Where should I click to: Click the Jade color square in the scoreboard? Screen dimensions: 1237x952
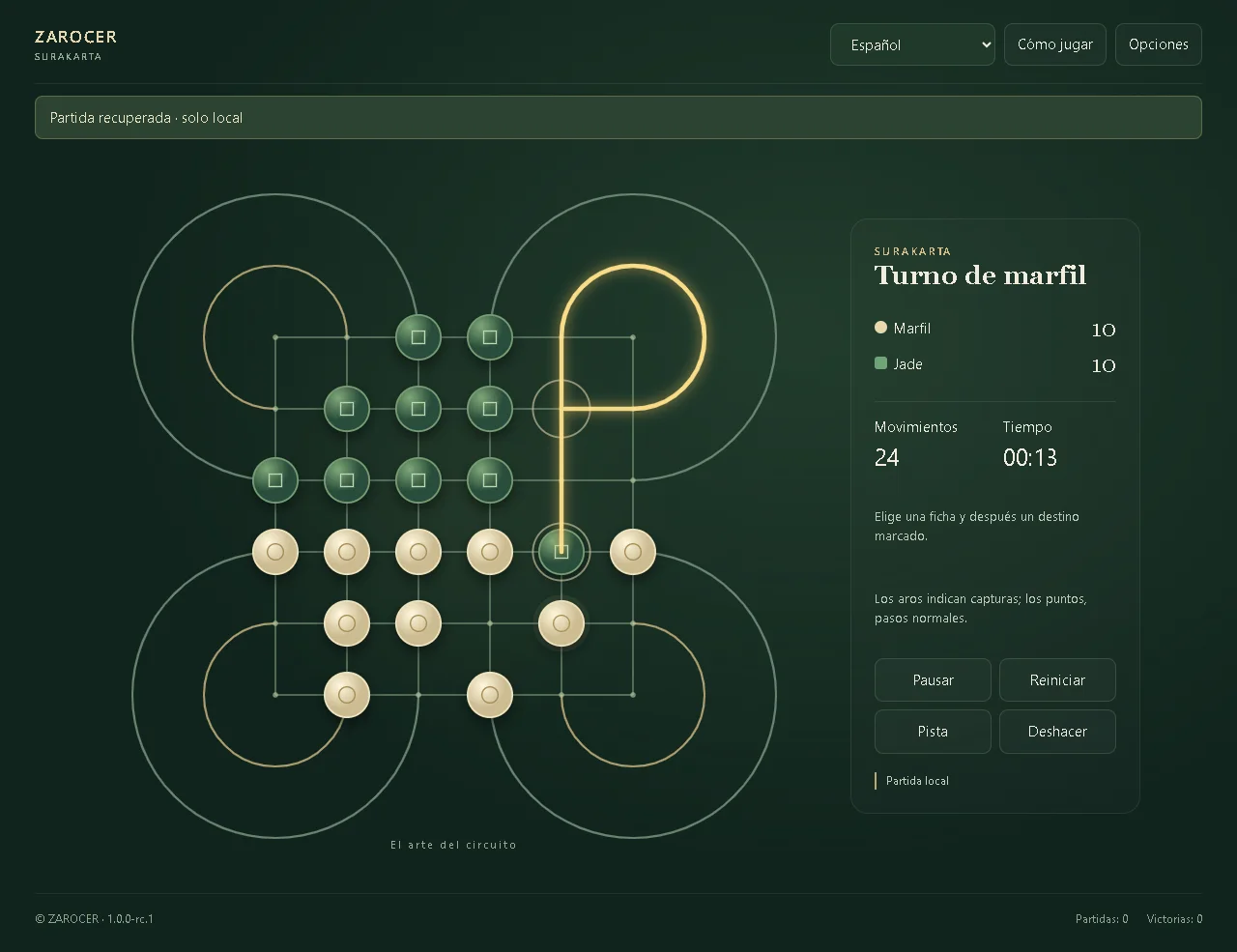880,363
